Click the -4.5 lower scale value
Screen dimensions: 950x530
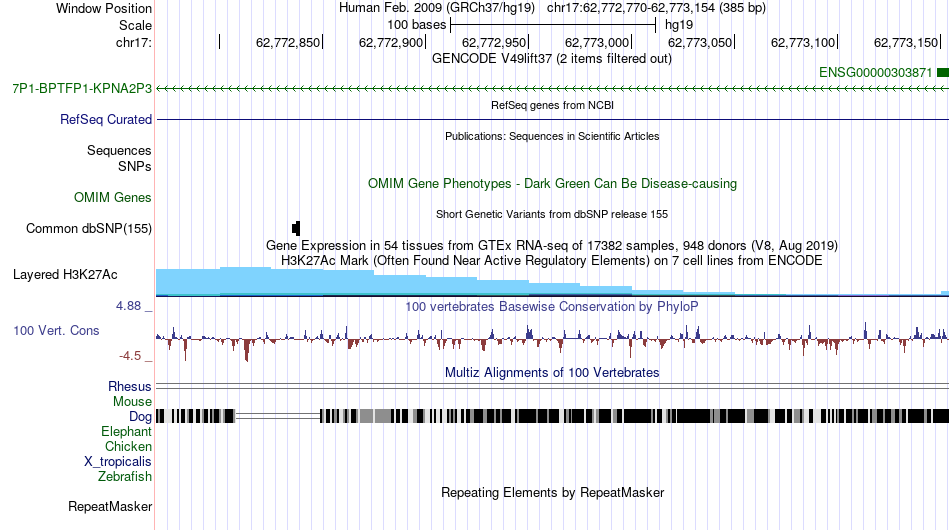(x=130, y=356)
